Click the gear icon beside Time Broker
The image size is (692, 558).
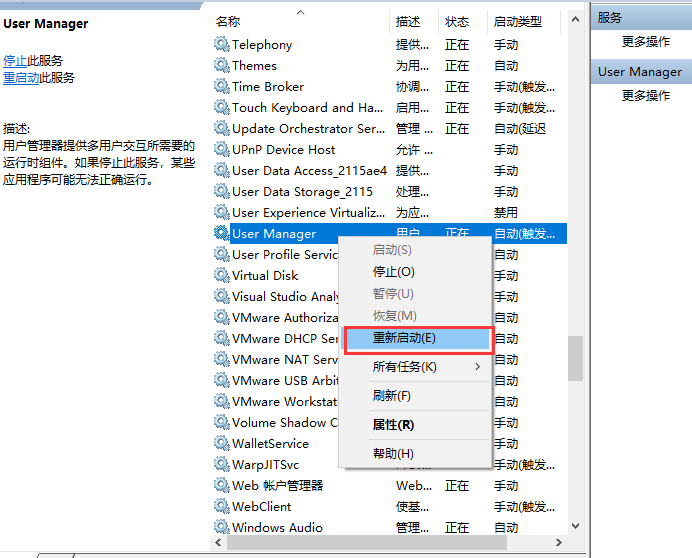pyautogui.click(x=222, y=86)
